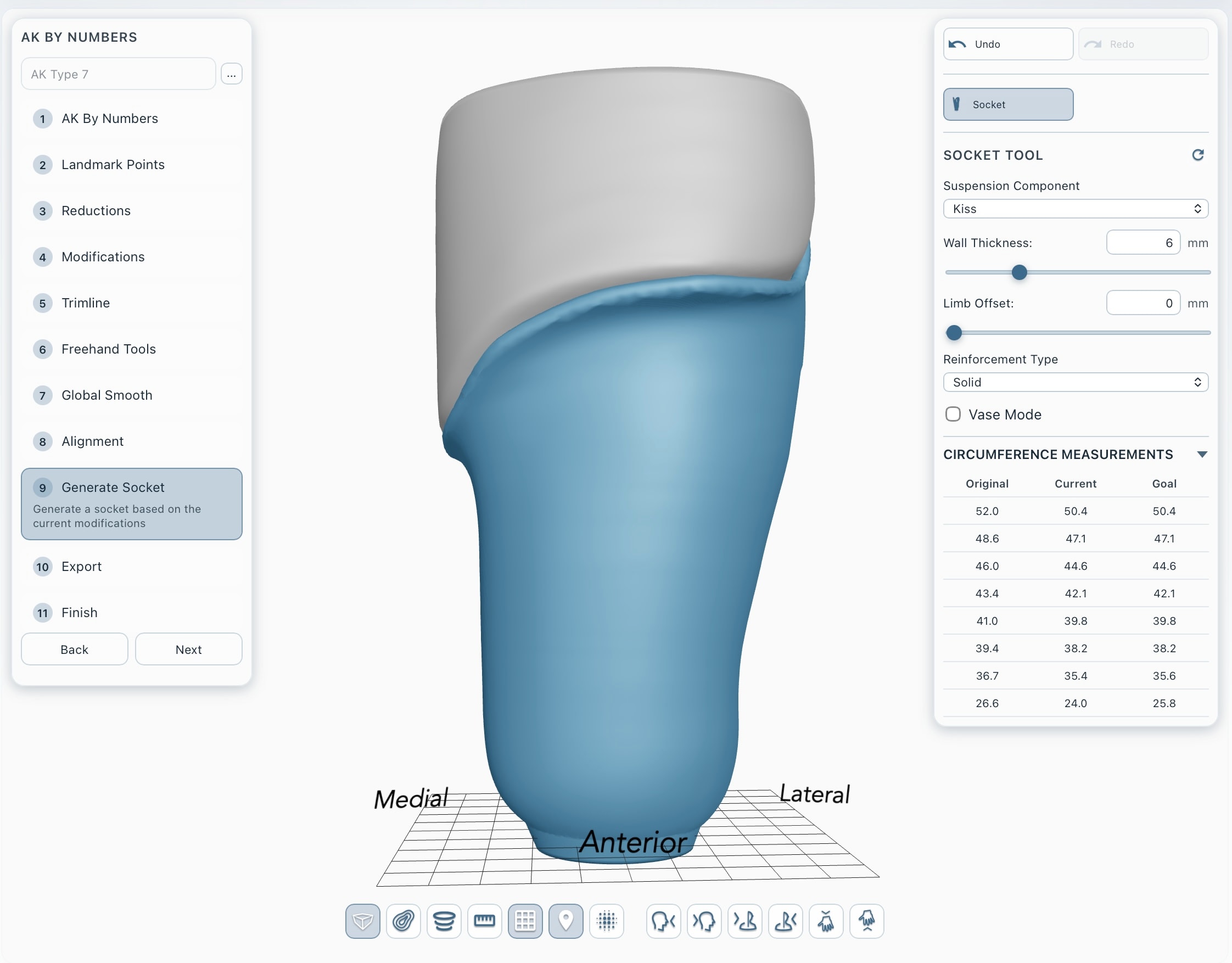The image size is (1232, 963).
Task: Click the Wall Thickness slider handle
Action: pyautogui.click(x=1019, y=272)
